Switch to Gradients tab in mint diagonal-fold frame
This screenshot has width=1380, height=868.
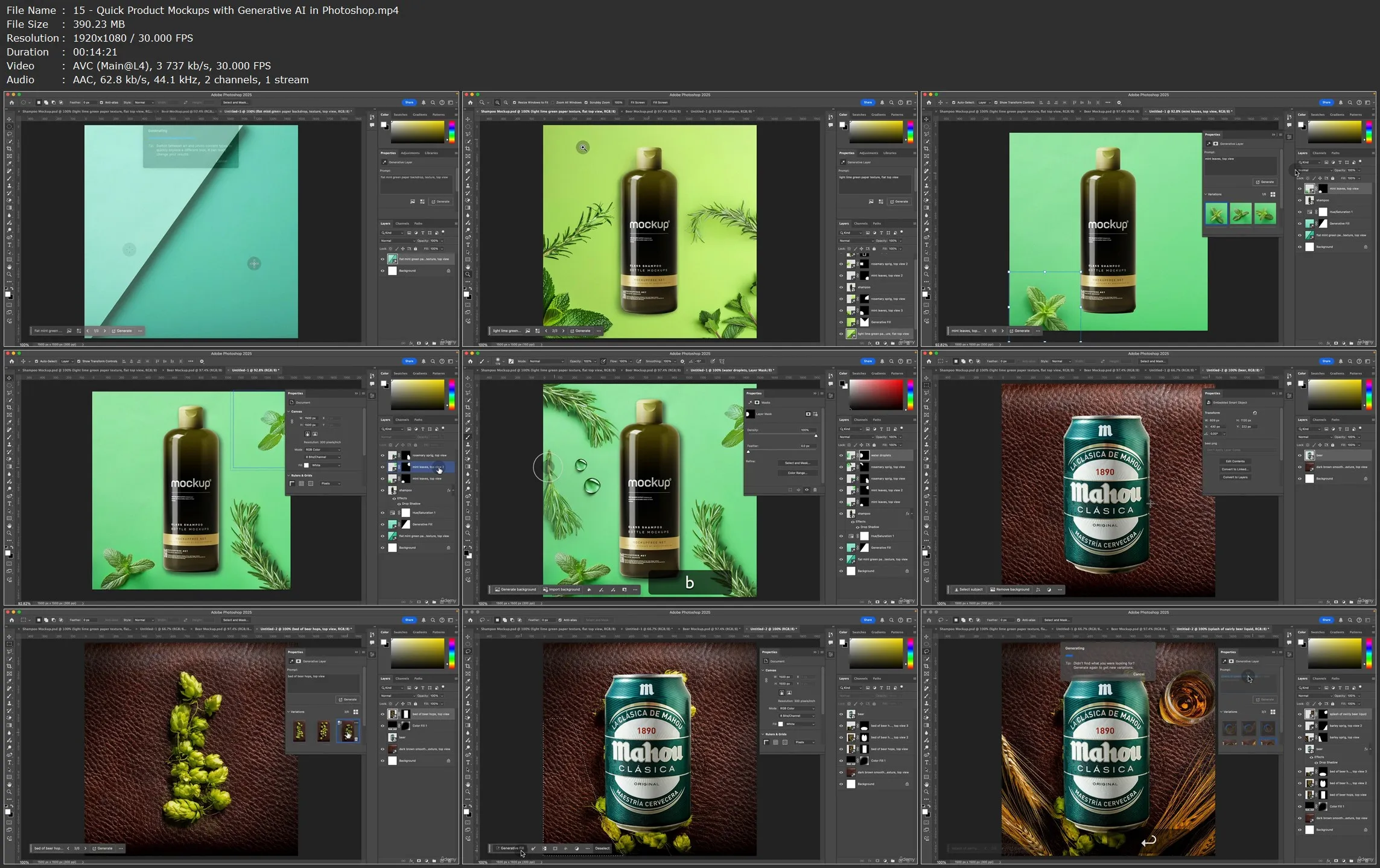point(420,115)
